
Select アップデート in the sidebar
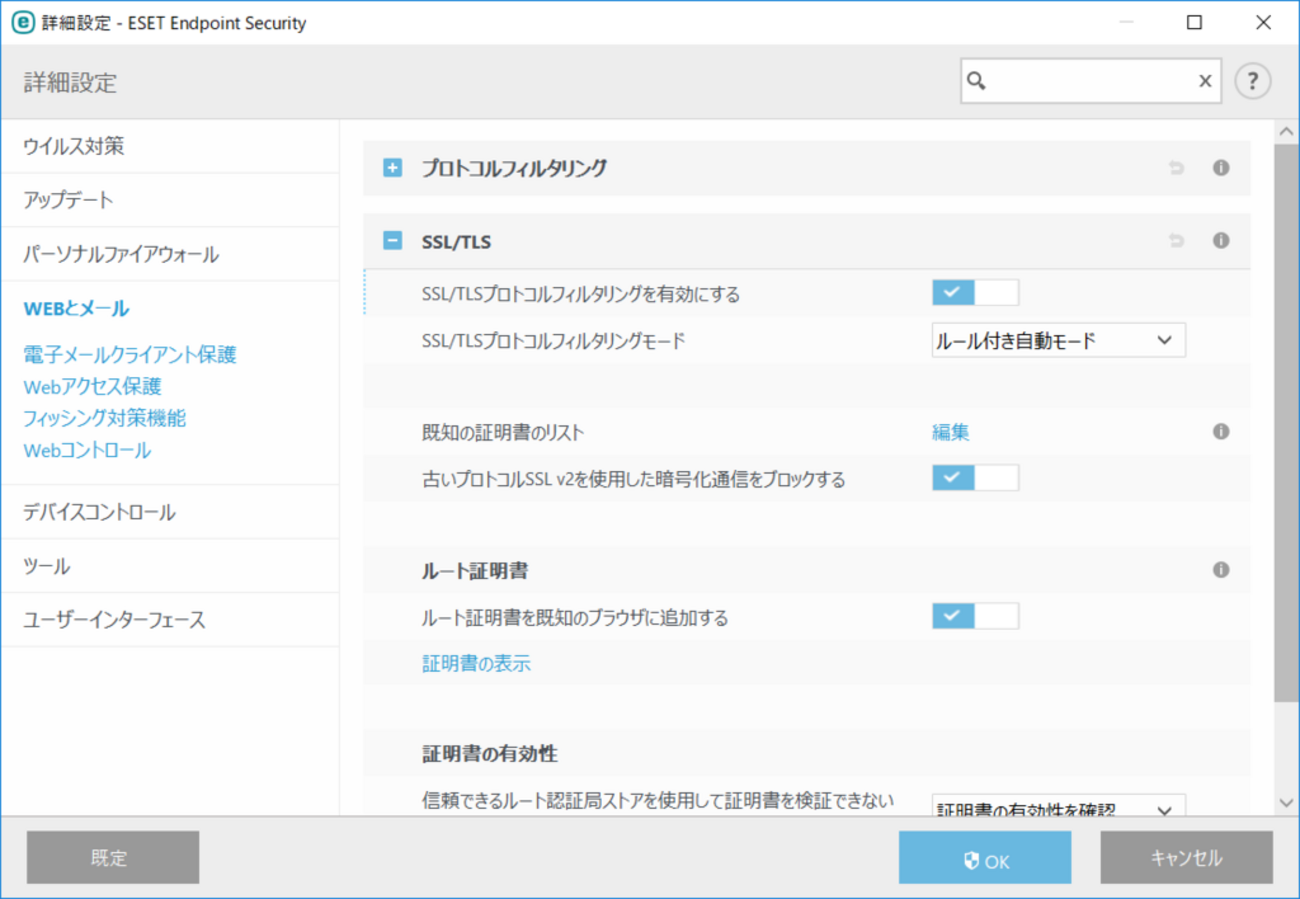click(x=170, y=200)
